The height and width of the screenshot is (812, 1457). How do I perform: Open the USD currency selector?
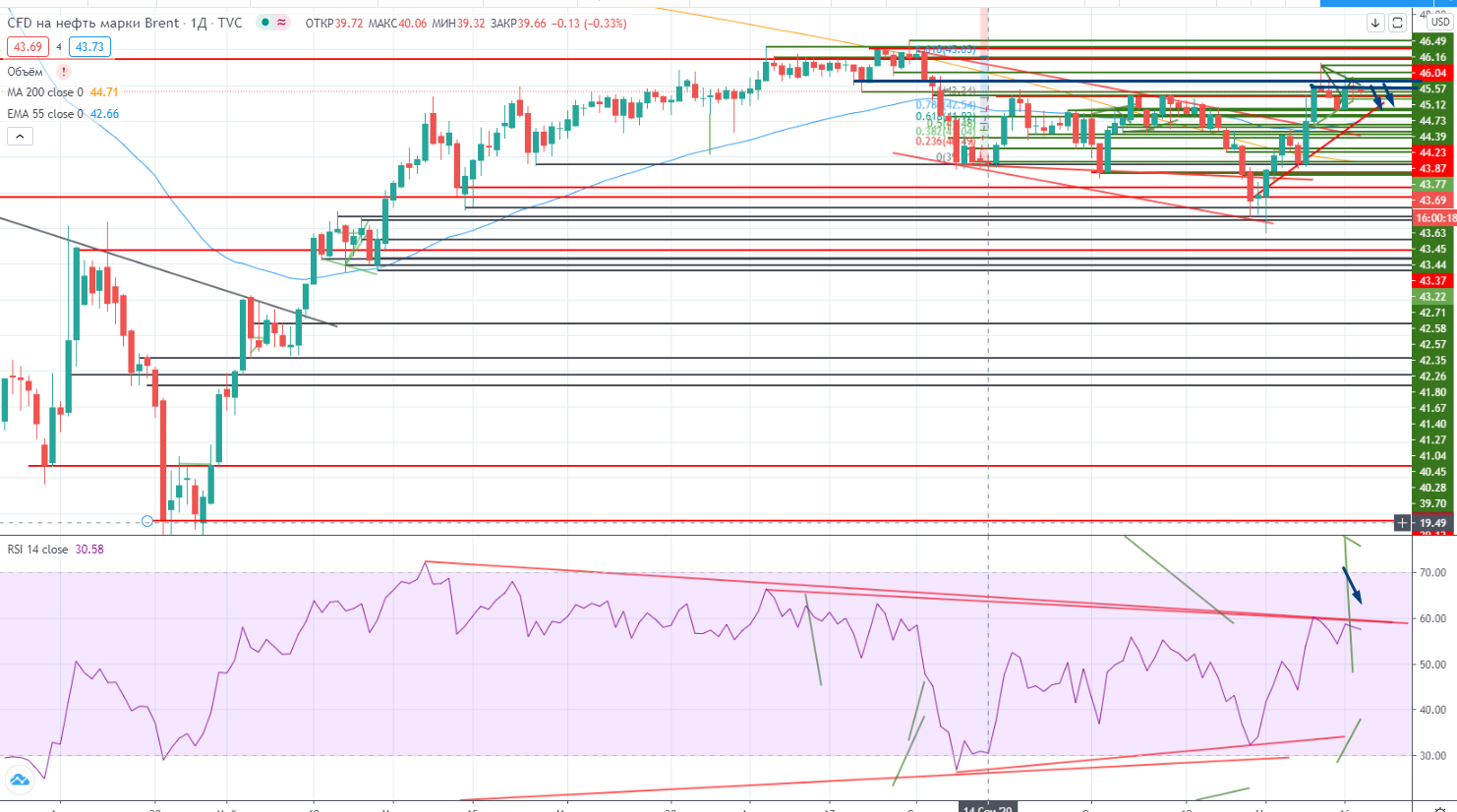coord(1439,22)
